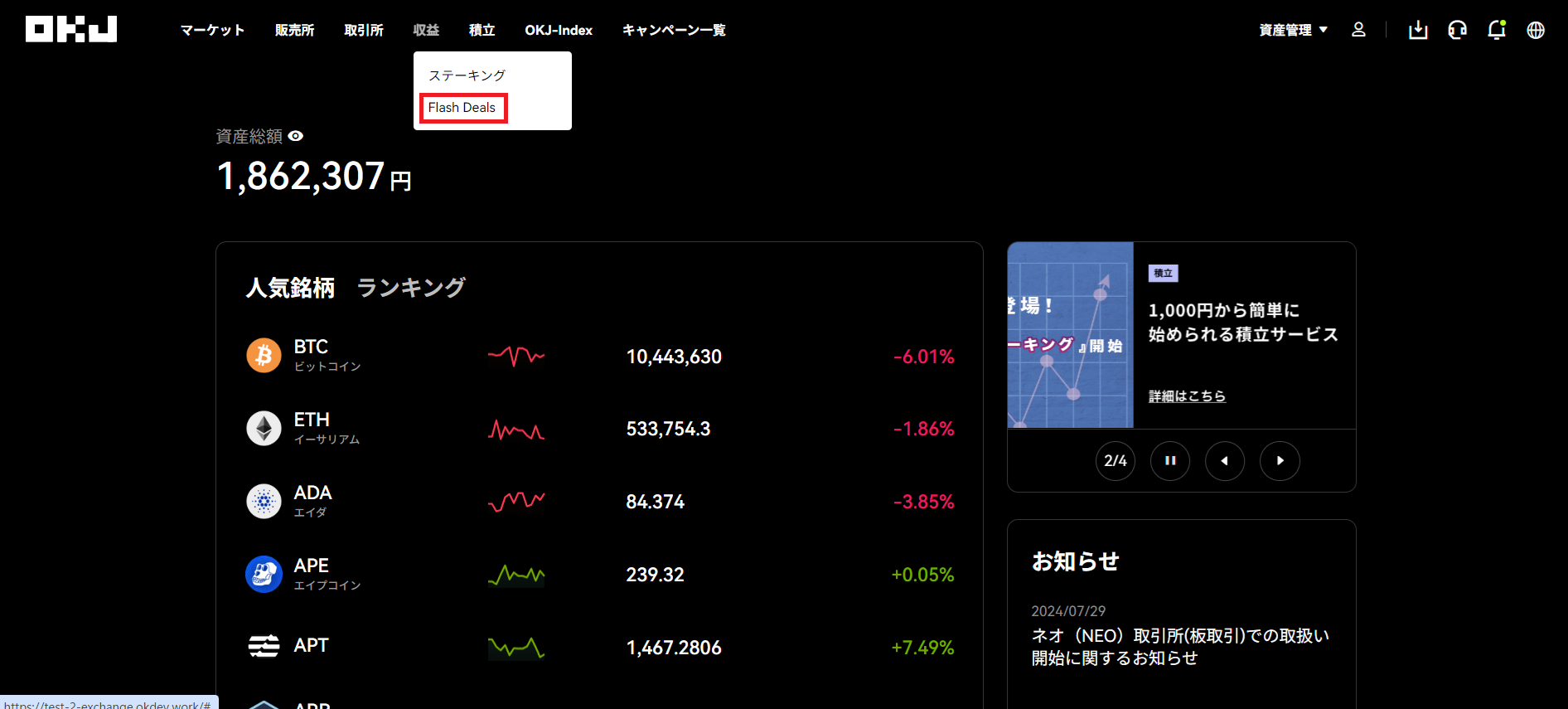Click the 2/4 slide counter
This screenshot has width=1568, height=709.
tap(1116, 460)
